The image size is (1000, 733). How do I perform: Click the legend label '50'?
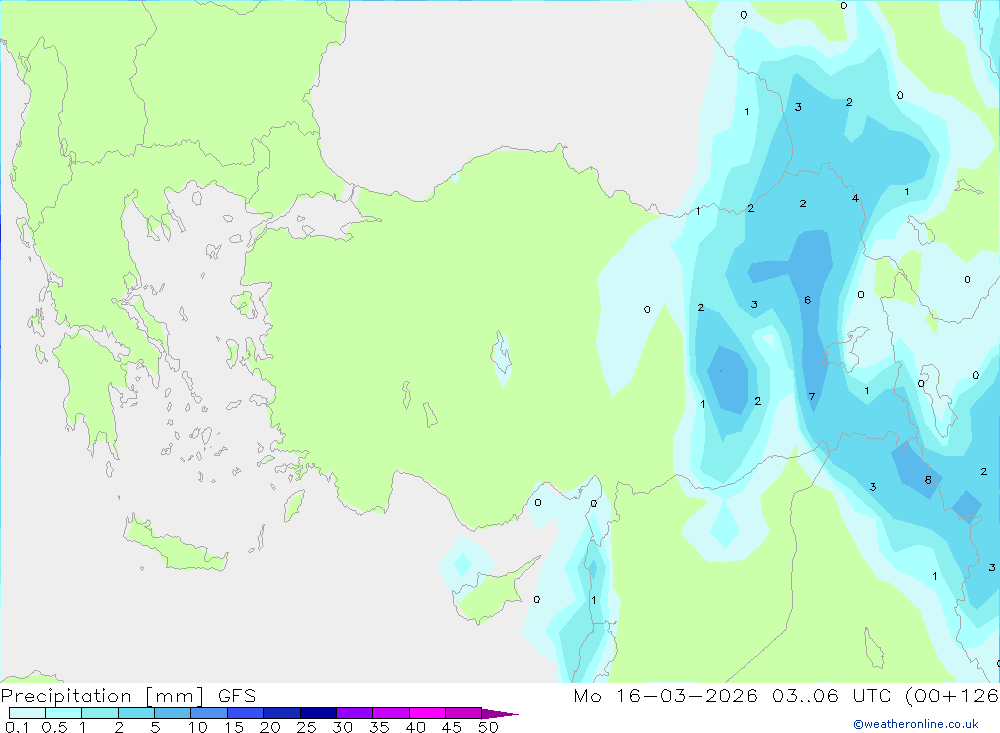pos(489,727)
